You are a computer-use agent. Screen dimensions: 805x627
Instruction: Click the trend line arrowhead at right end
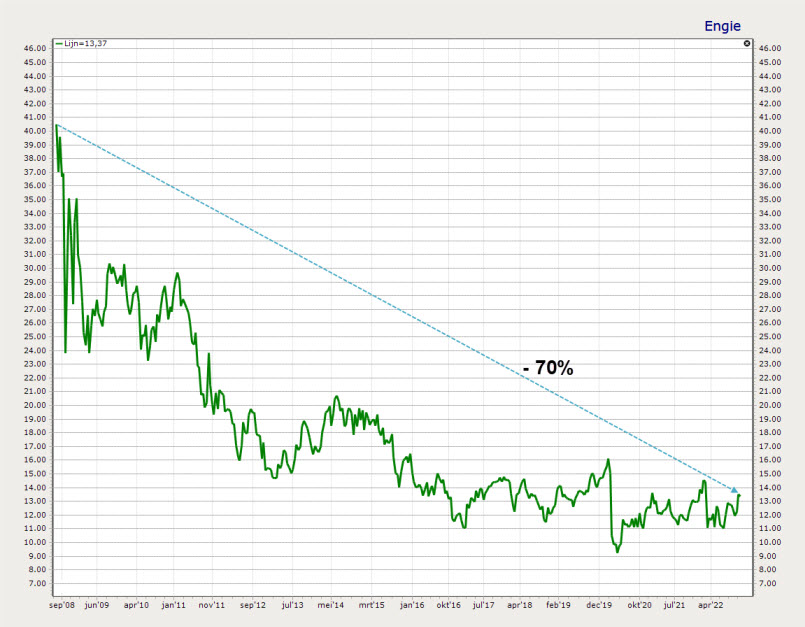click(734, 489)
